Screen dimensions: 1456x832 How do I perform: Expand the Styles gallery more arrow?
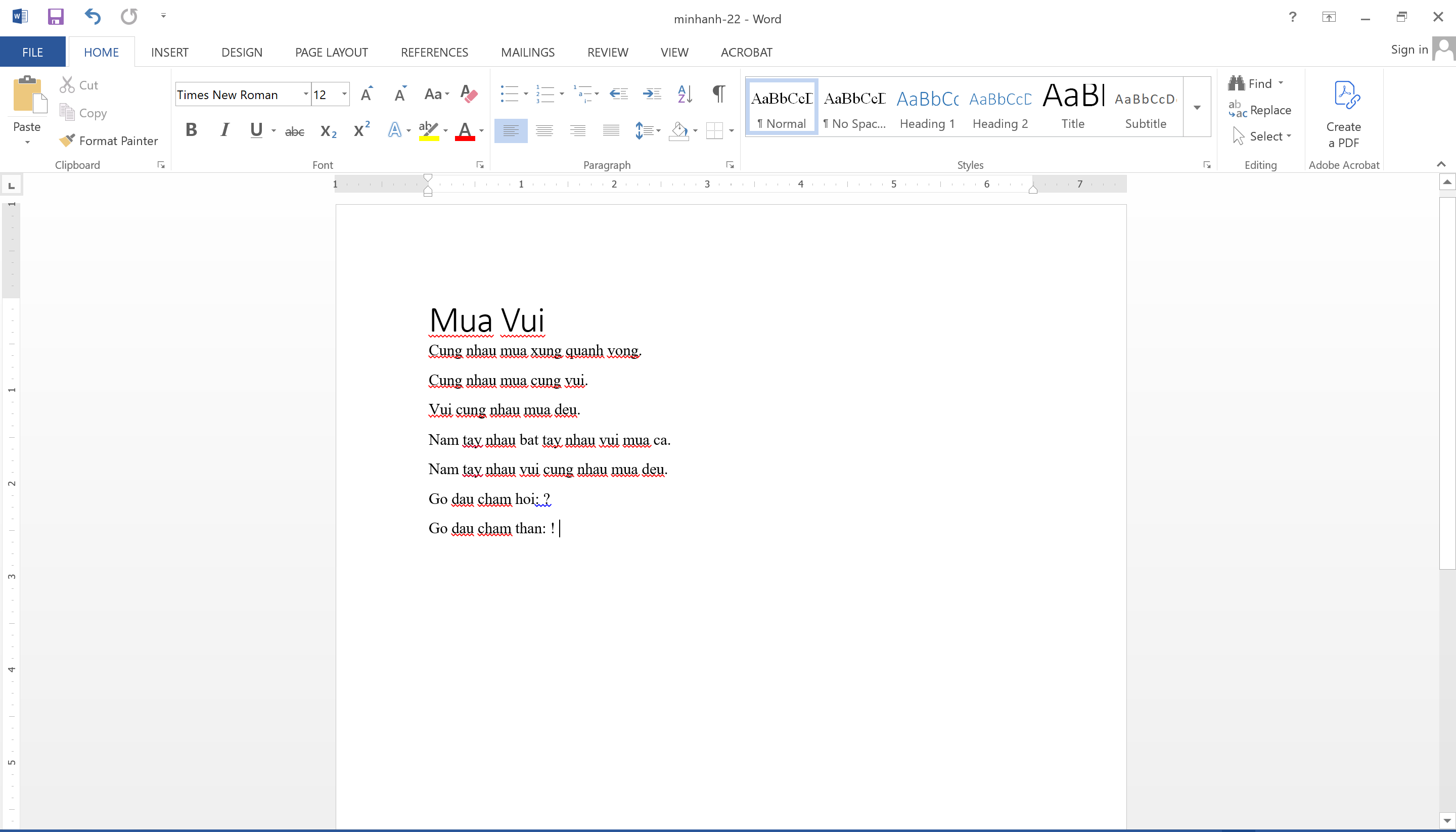click(x=1197, y=108)
